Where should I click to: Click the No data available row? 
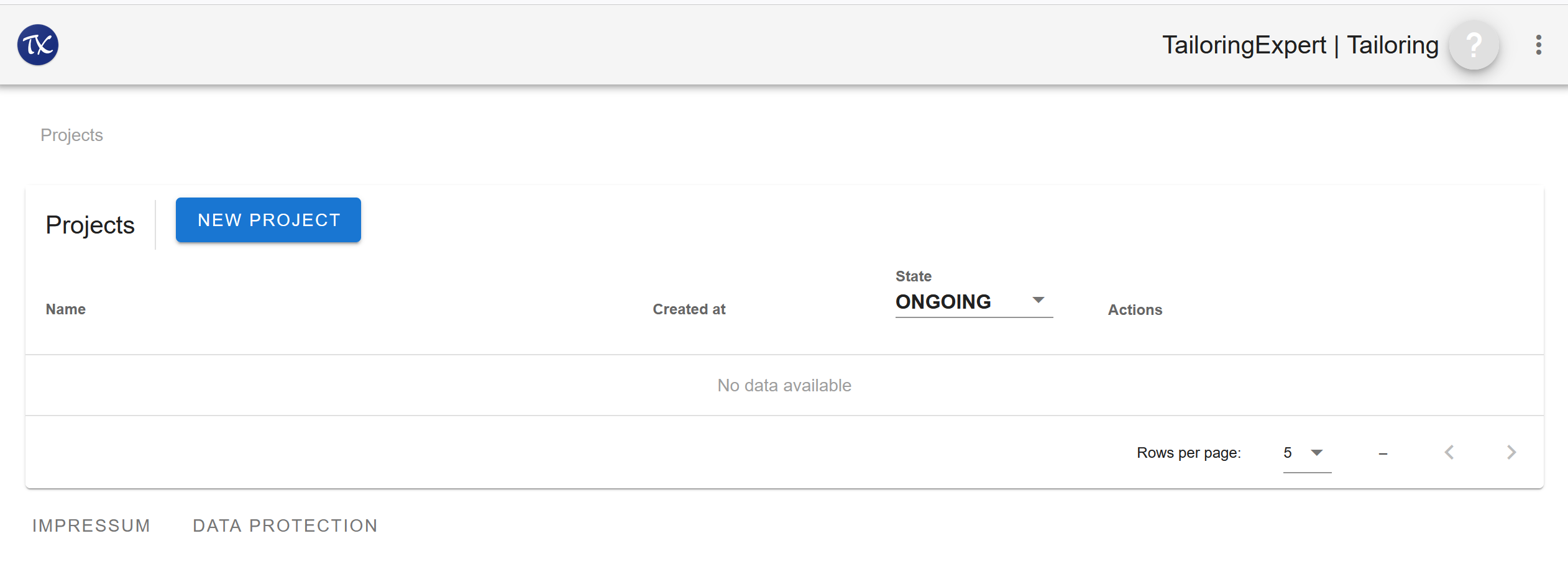(x=784, y=385)
